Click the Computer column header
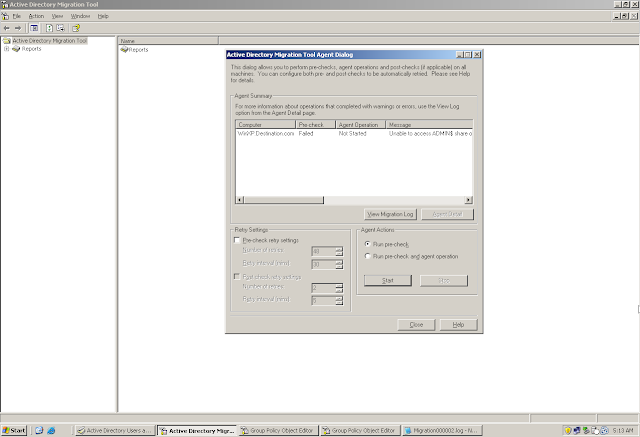Screen dimensions: 640x437 click(266, 124)
